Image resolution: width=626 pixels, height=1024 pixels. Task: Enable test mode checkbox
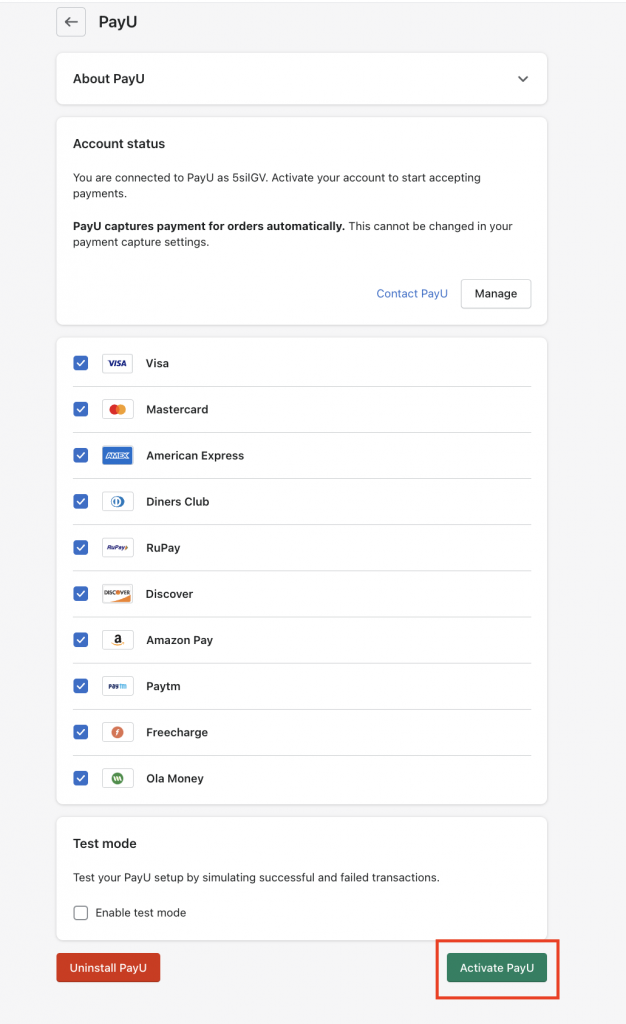(81, 913)
